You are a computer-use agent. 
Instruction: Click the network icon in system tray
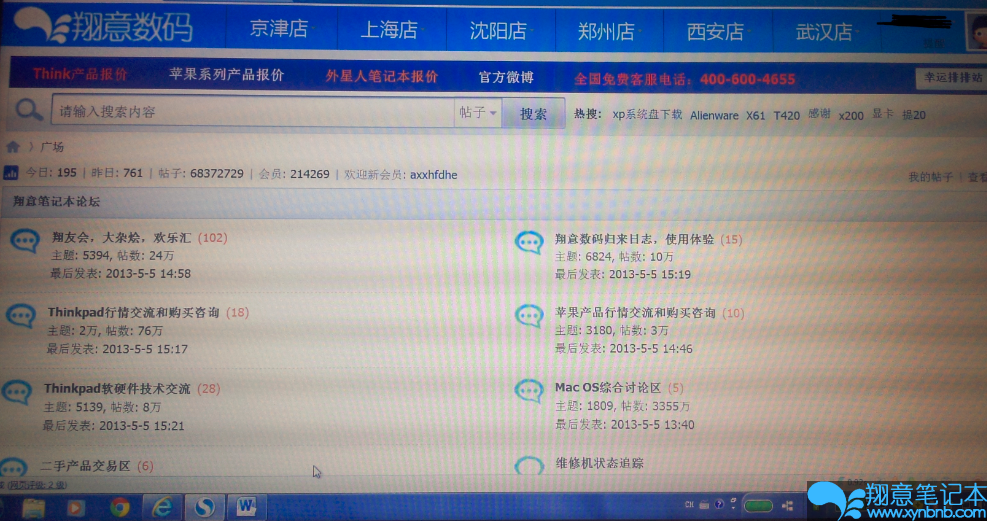(787, 506)
